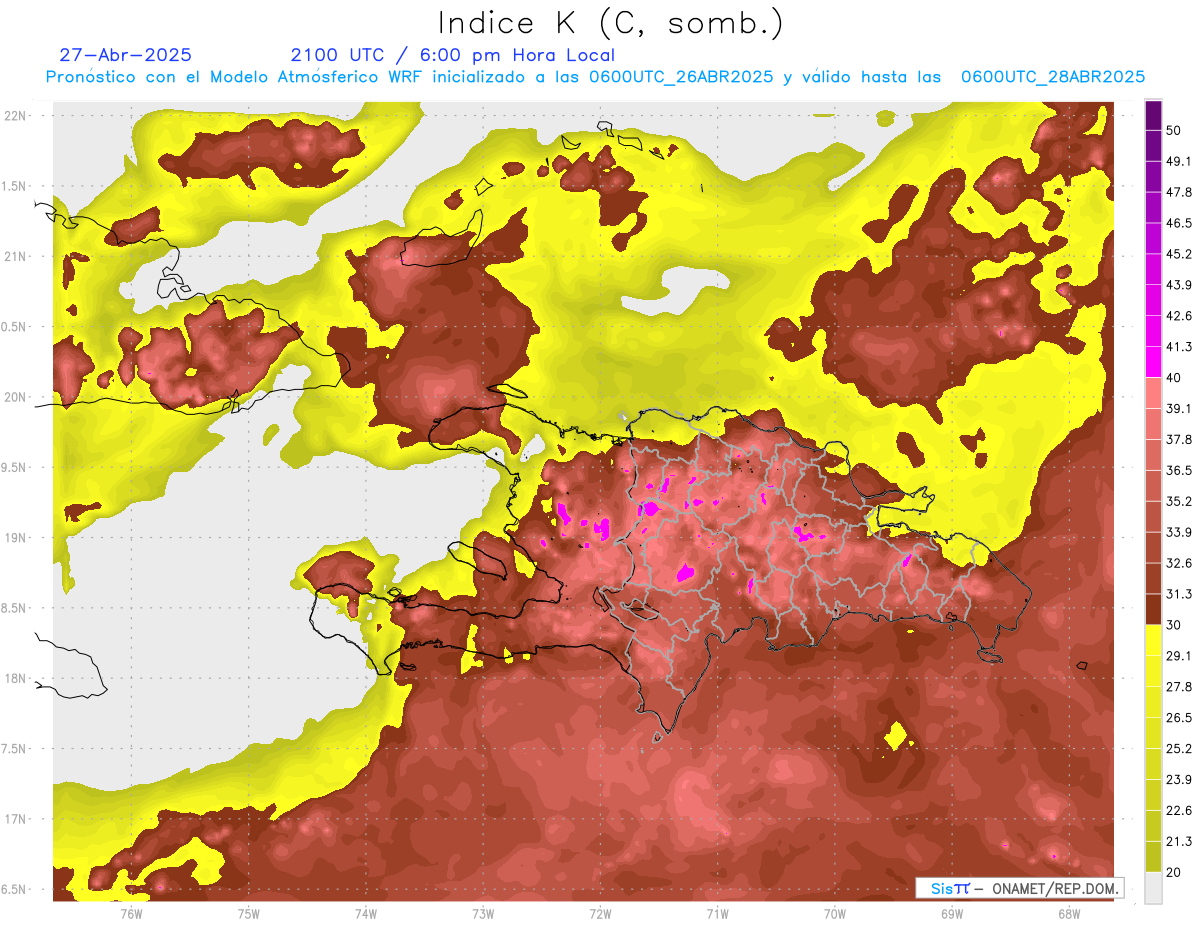This screenshot has height=927, width=1200.
Task: Click the legend value "26.5"
Action: [1179, 717]
